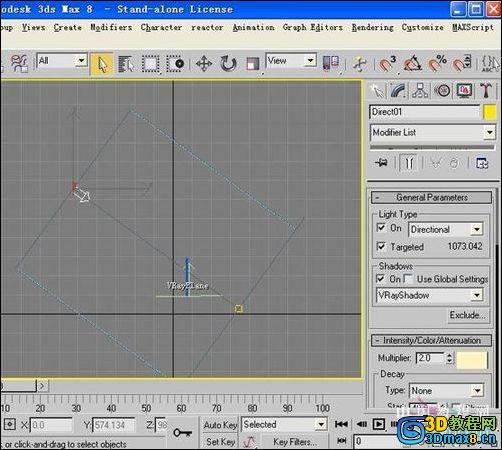Screen dimensions: 502x450
Task: Open the Modify command panel
Action: coord(399,91)
